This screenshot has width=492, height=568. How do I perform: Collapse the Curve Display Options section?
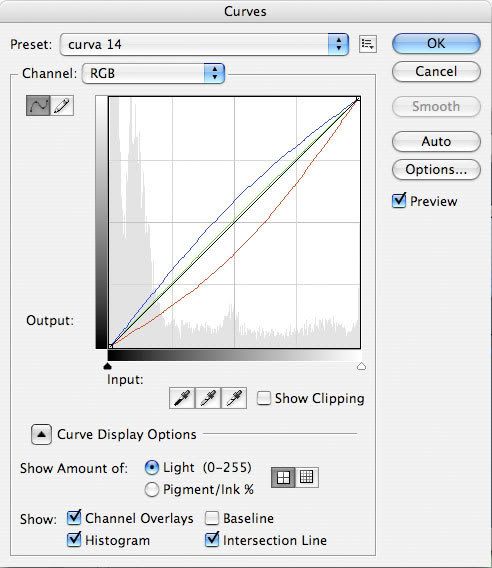tap(41, 434)
